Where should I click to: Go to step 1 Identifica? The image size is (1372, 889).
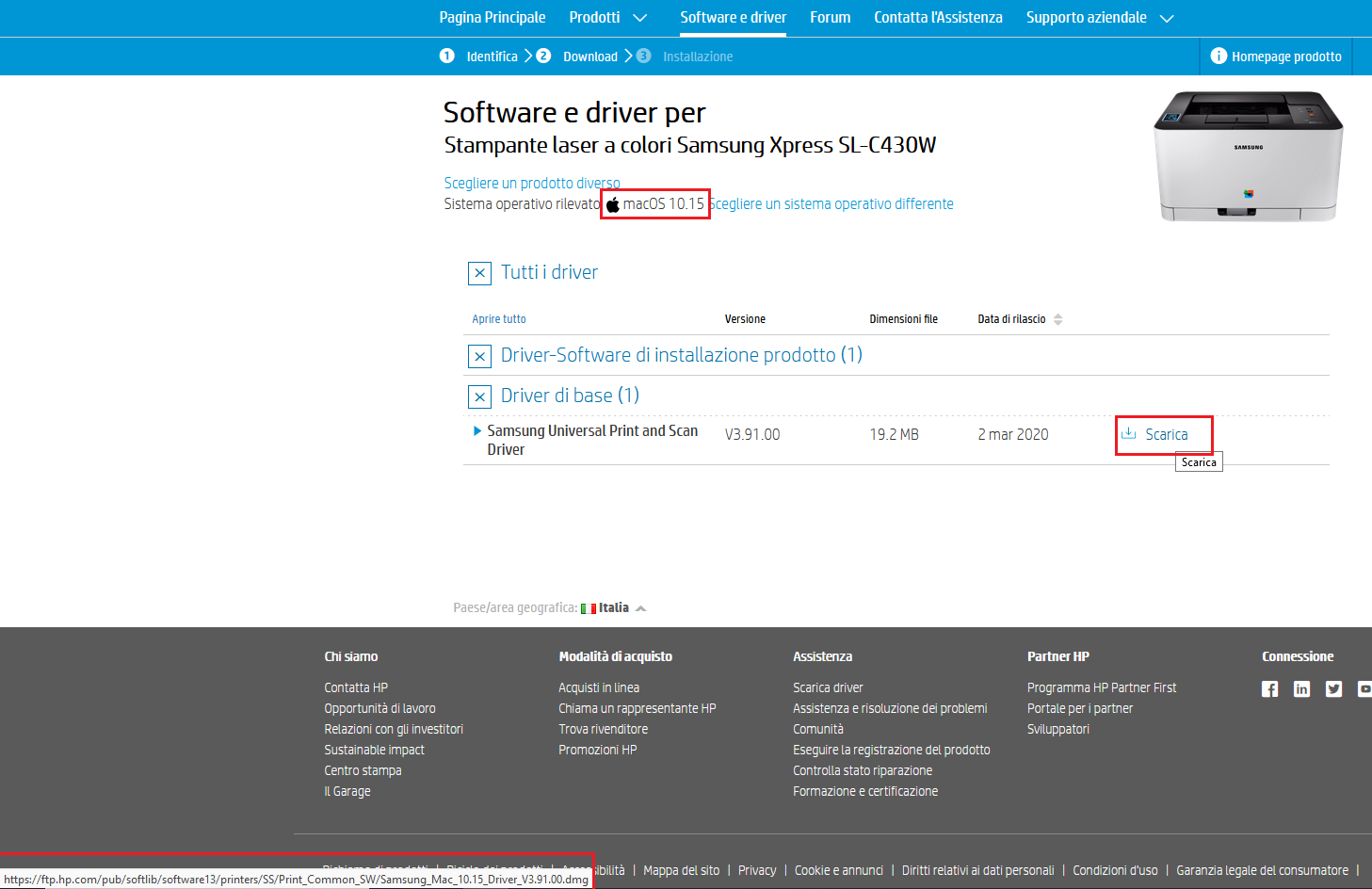coord(479,57)
